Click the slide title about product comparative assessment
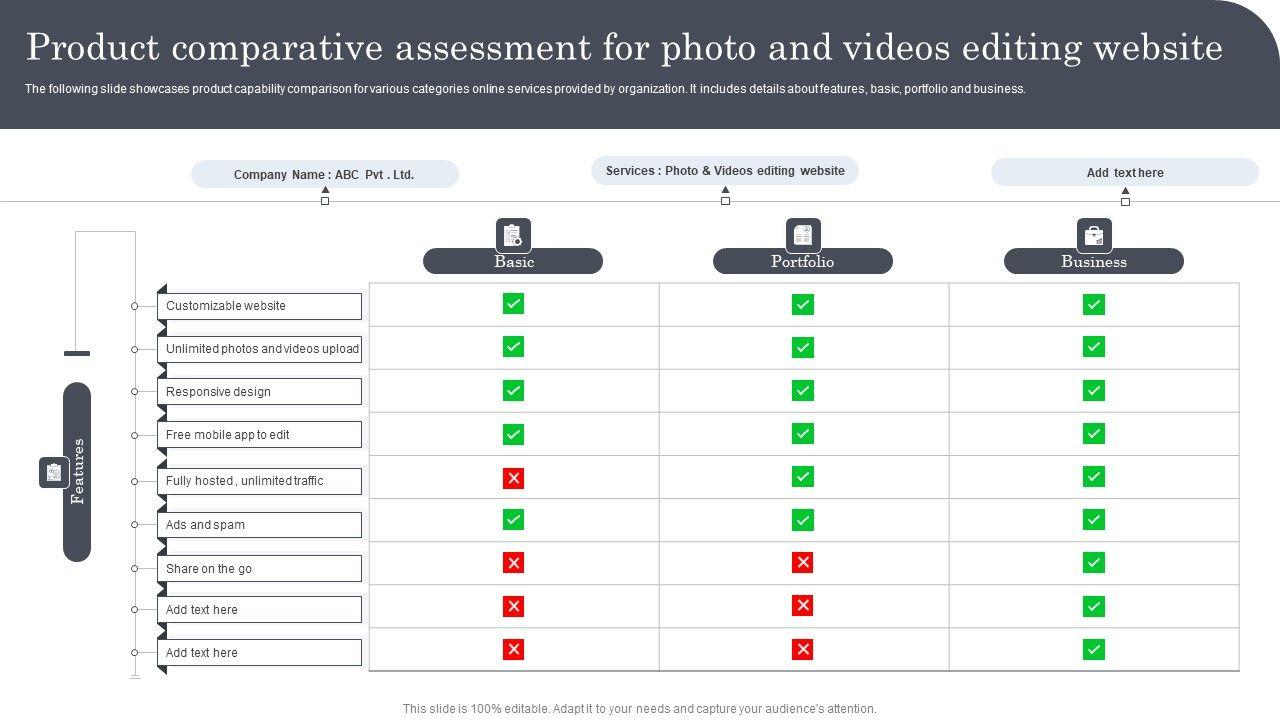The image size is (1280, 720). 624,48
